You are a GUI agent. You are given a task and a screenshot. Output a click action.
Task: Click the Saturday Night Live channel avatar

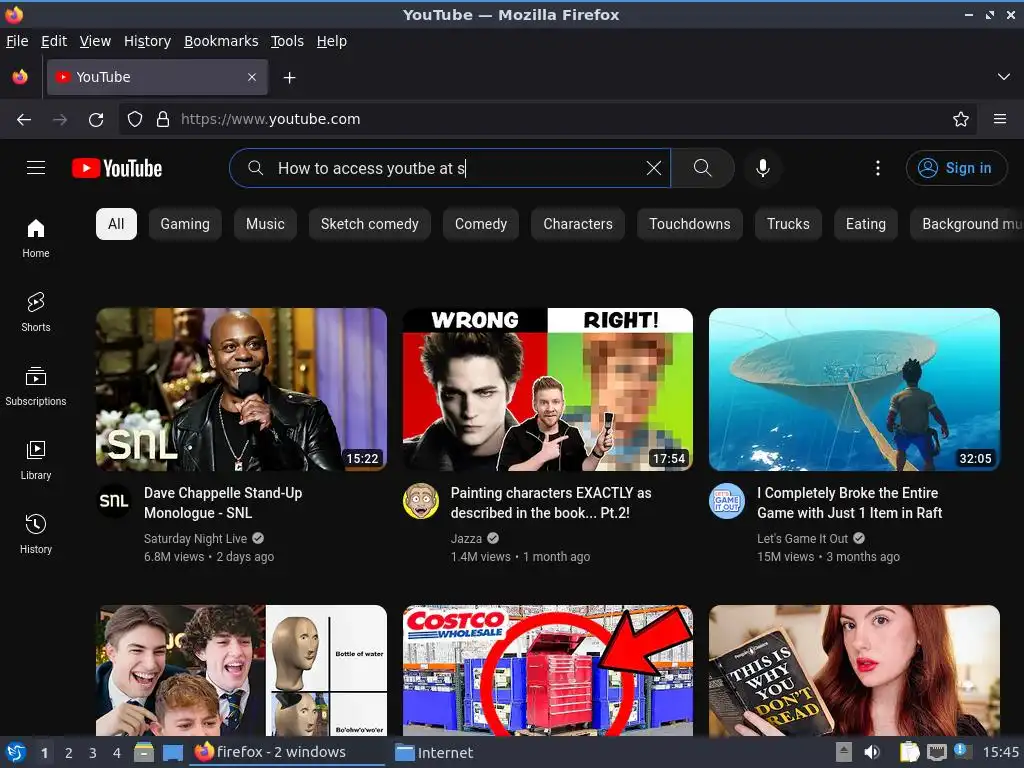point(114,501)
